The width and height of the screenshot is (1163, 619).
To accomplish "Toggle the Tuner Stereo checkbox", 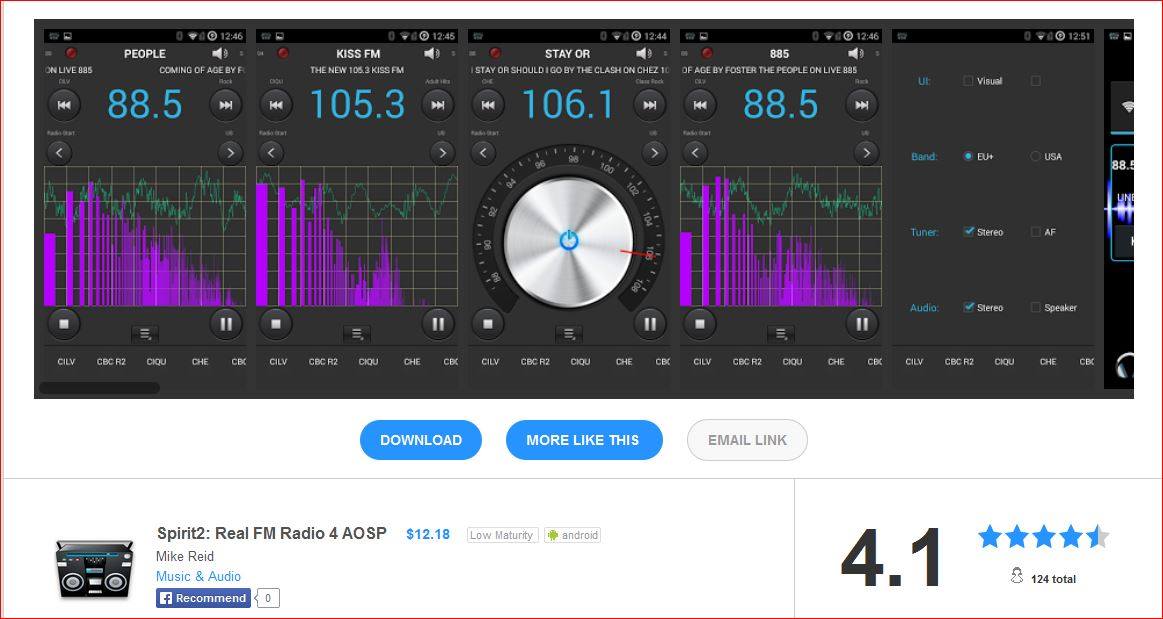I will 968,232.
